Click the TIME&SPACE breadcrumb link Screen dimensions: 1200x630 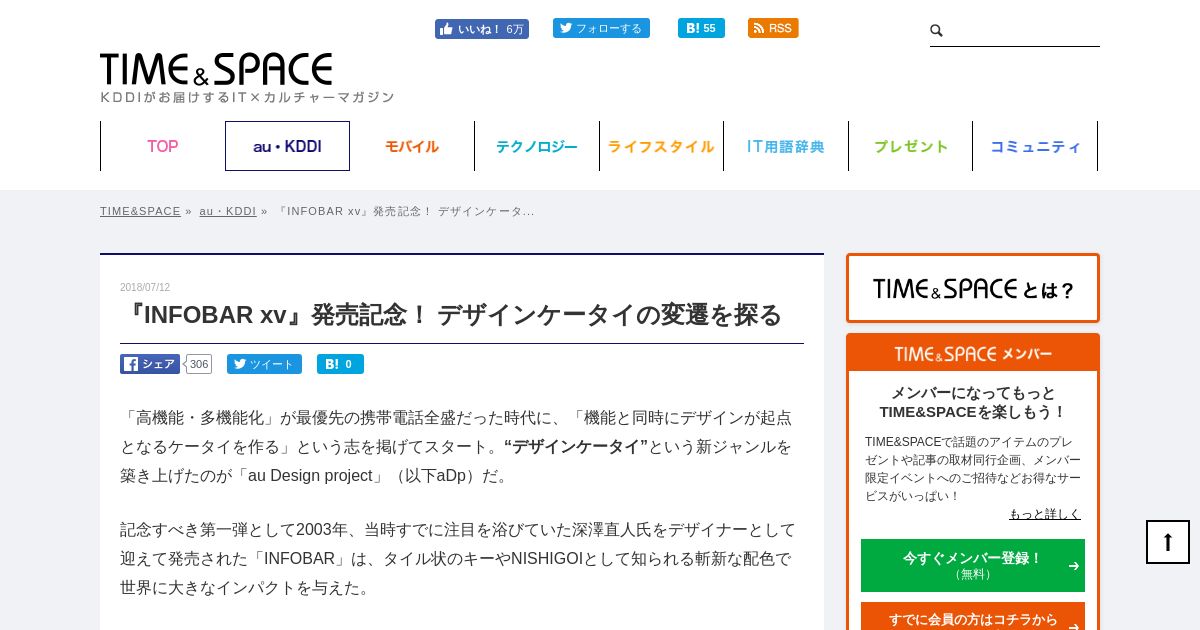point(140,211)
